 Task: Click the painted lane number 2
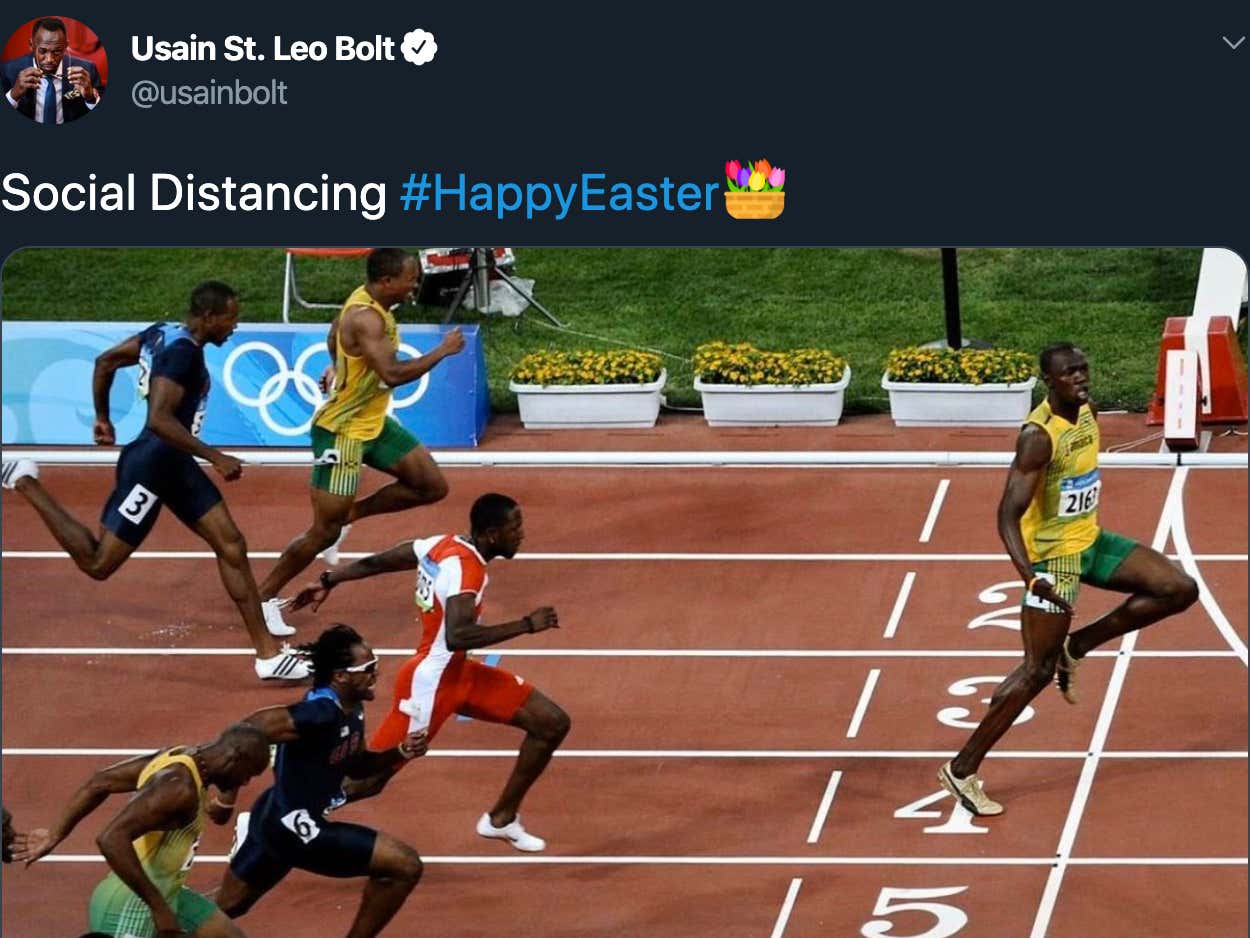click(x=1000, y=606)
